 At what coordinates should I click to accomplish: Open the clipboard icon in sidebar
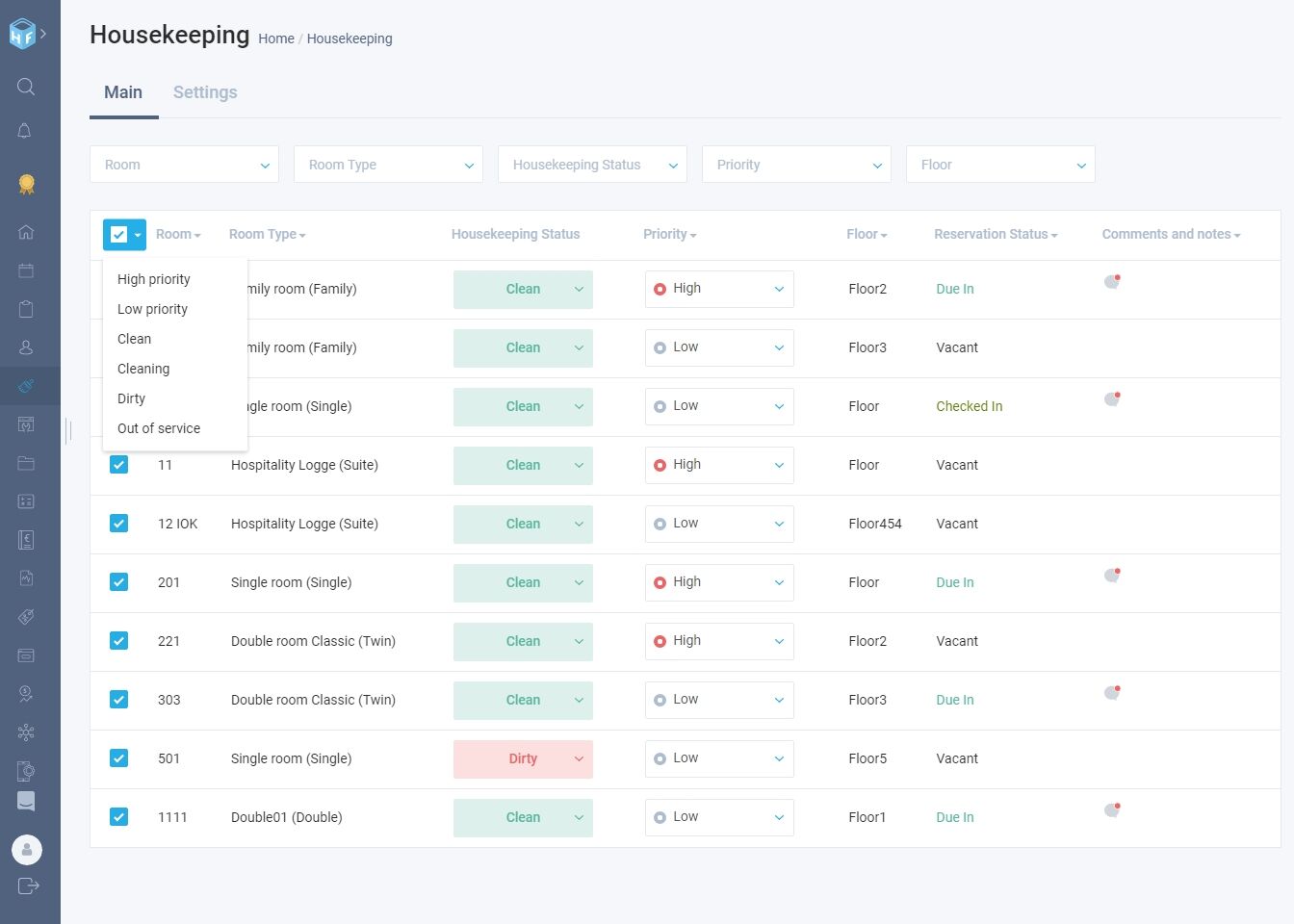click(26, 309)
